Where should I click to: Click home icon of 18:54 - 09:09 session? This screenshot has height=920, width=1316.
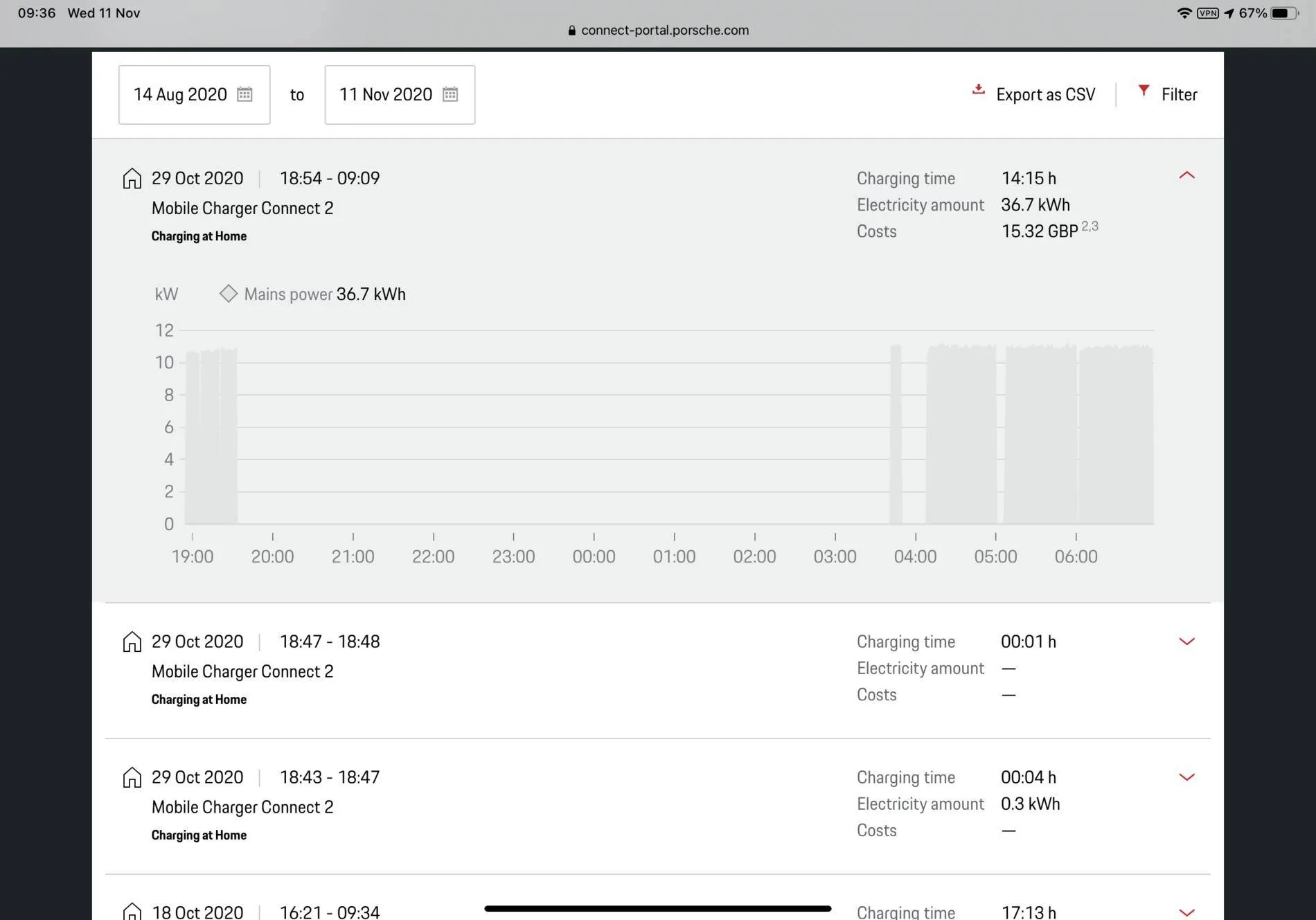(132, 179)
